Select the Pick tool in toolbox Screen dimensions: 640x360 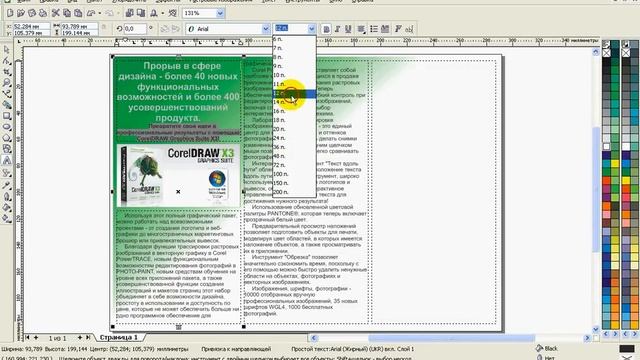(x=7, y=50)
